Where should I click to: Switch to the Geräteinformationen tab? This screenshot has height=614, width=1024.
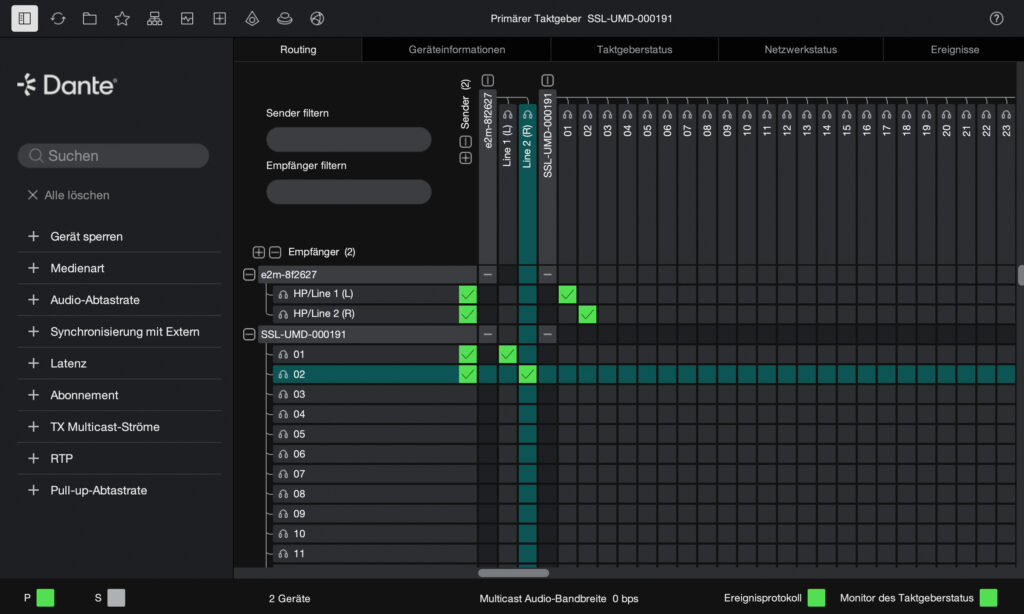pyautogui.click(x=456, y=49)
